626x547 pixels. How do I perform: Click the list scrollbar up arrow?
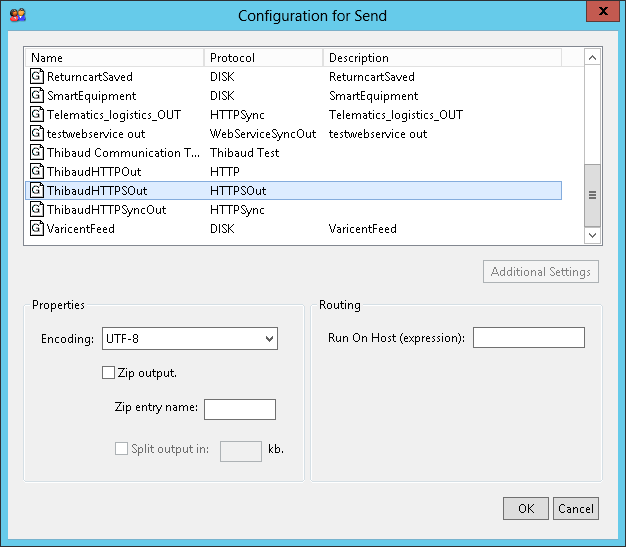(591, 58)
